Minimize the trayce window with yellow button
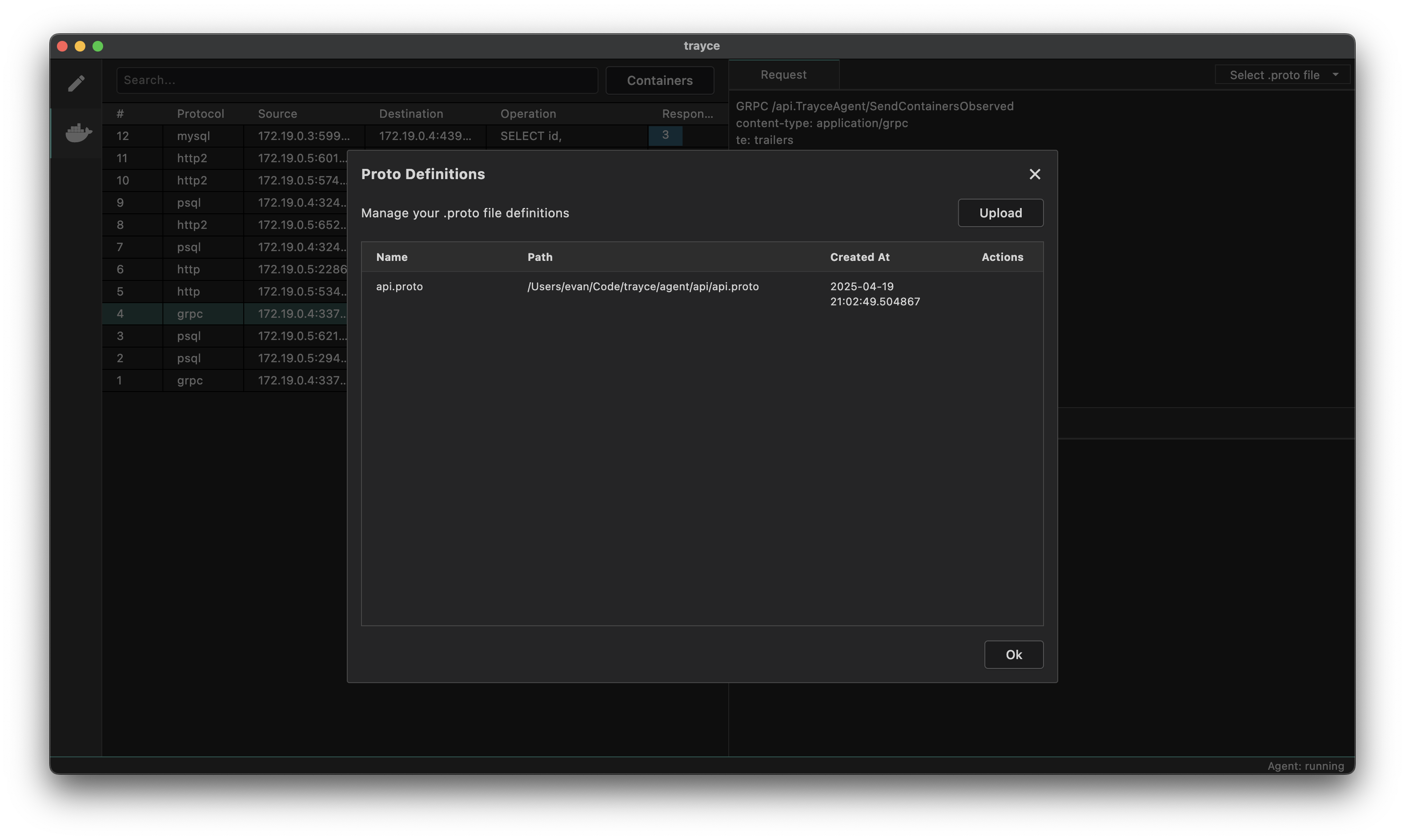Screen dimensions: 1405x840 pos(80,46)
